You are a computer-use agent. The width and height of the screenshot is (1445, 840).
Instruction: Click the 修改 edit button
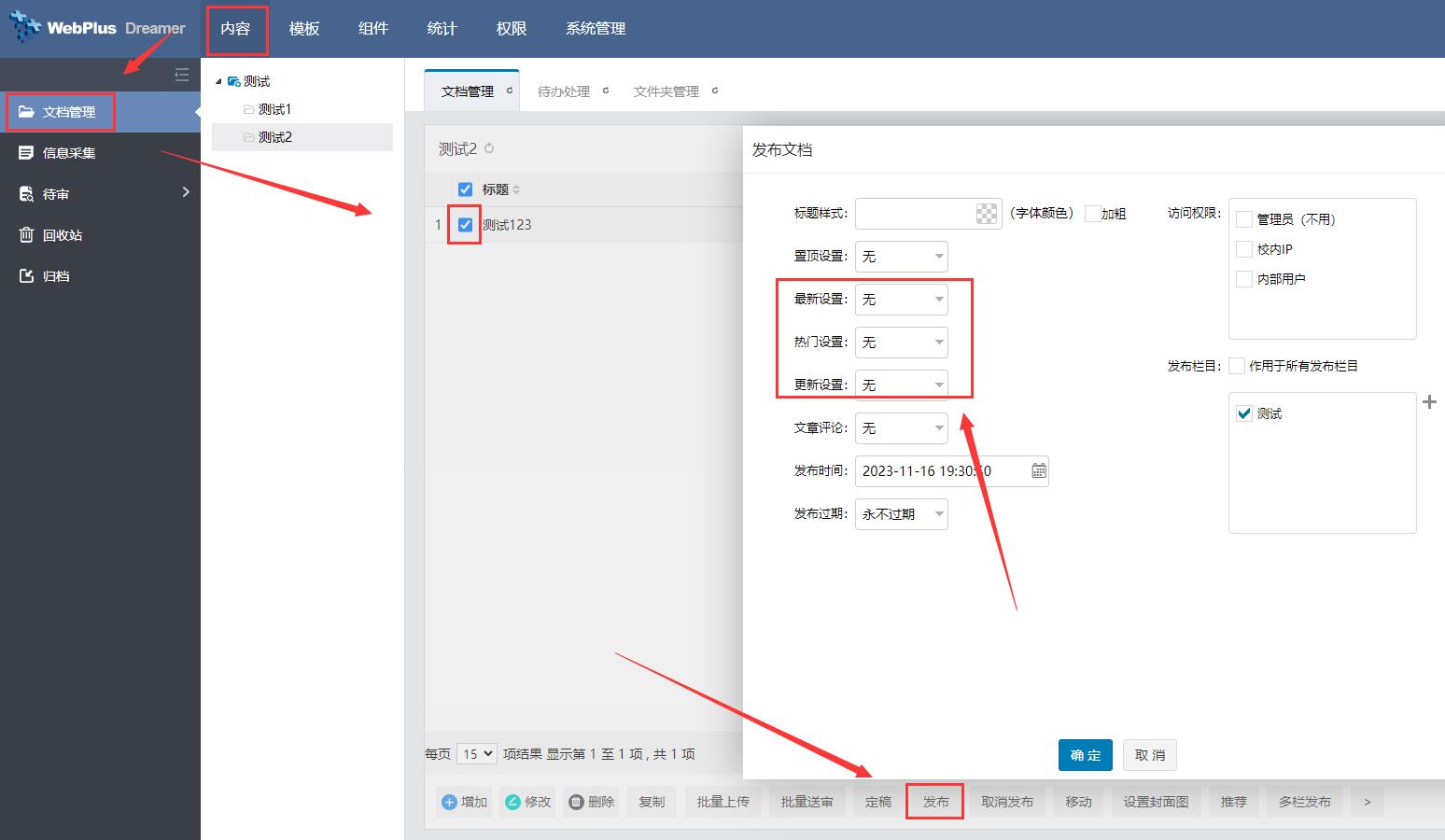(527, 802)
